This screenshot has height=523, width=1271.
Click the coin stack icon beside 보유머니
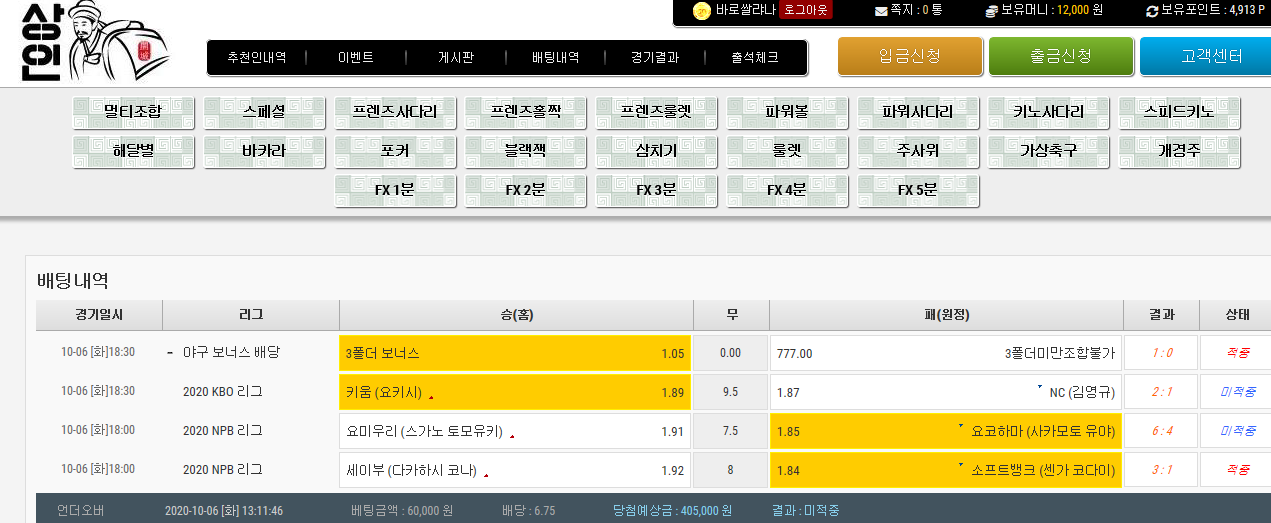[991, 11]
